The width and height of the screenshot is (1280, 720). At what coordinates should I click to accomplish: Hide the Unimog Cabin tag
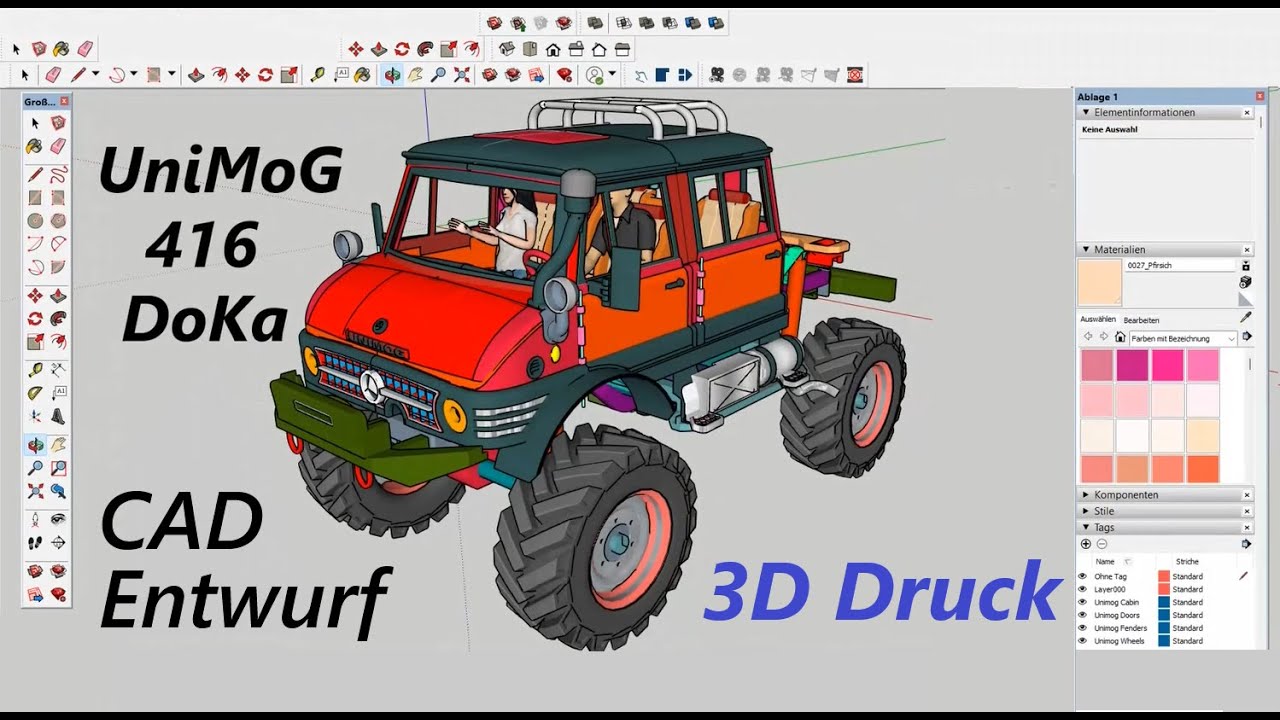(1082, 602)
